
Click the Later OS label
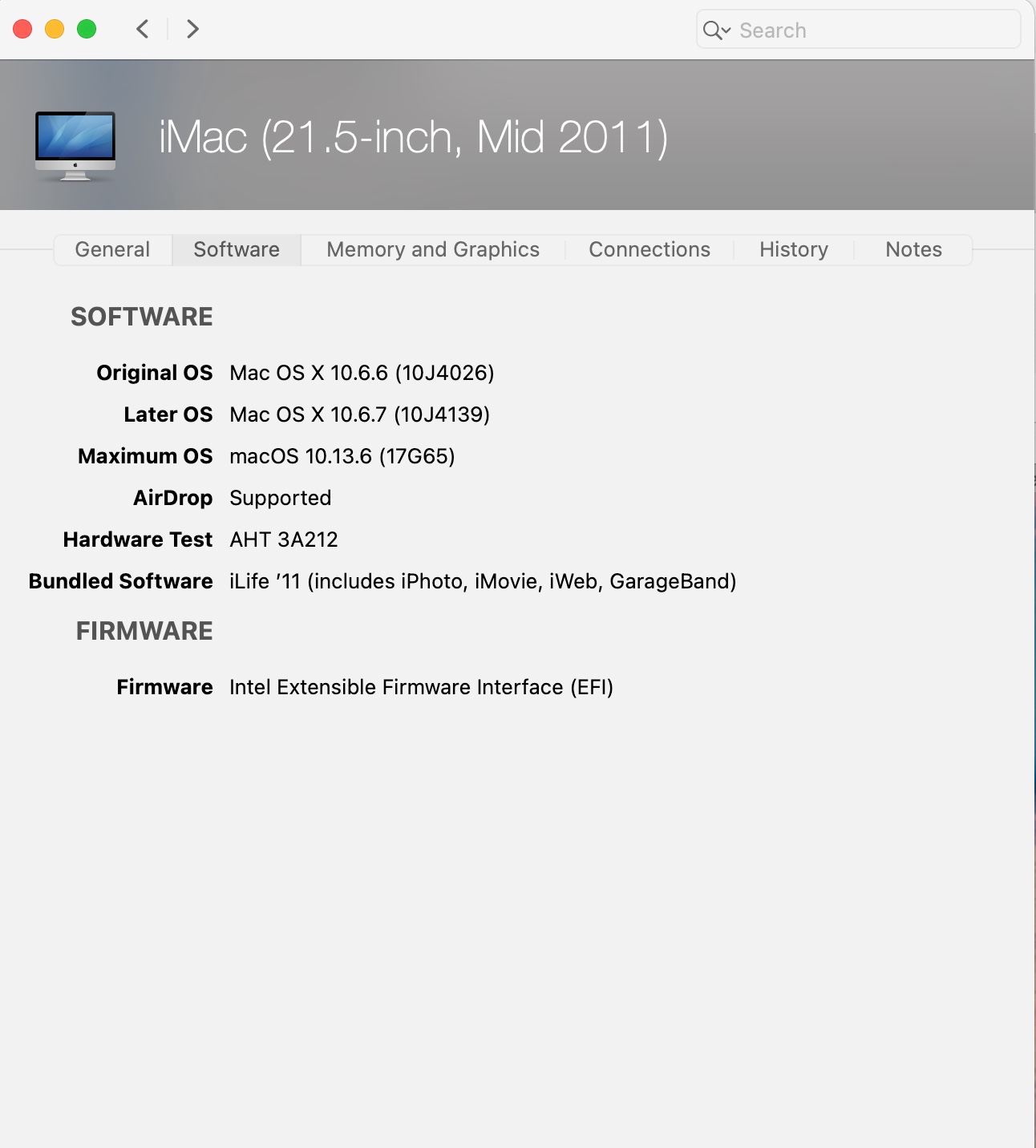168,414
